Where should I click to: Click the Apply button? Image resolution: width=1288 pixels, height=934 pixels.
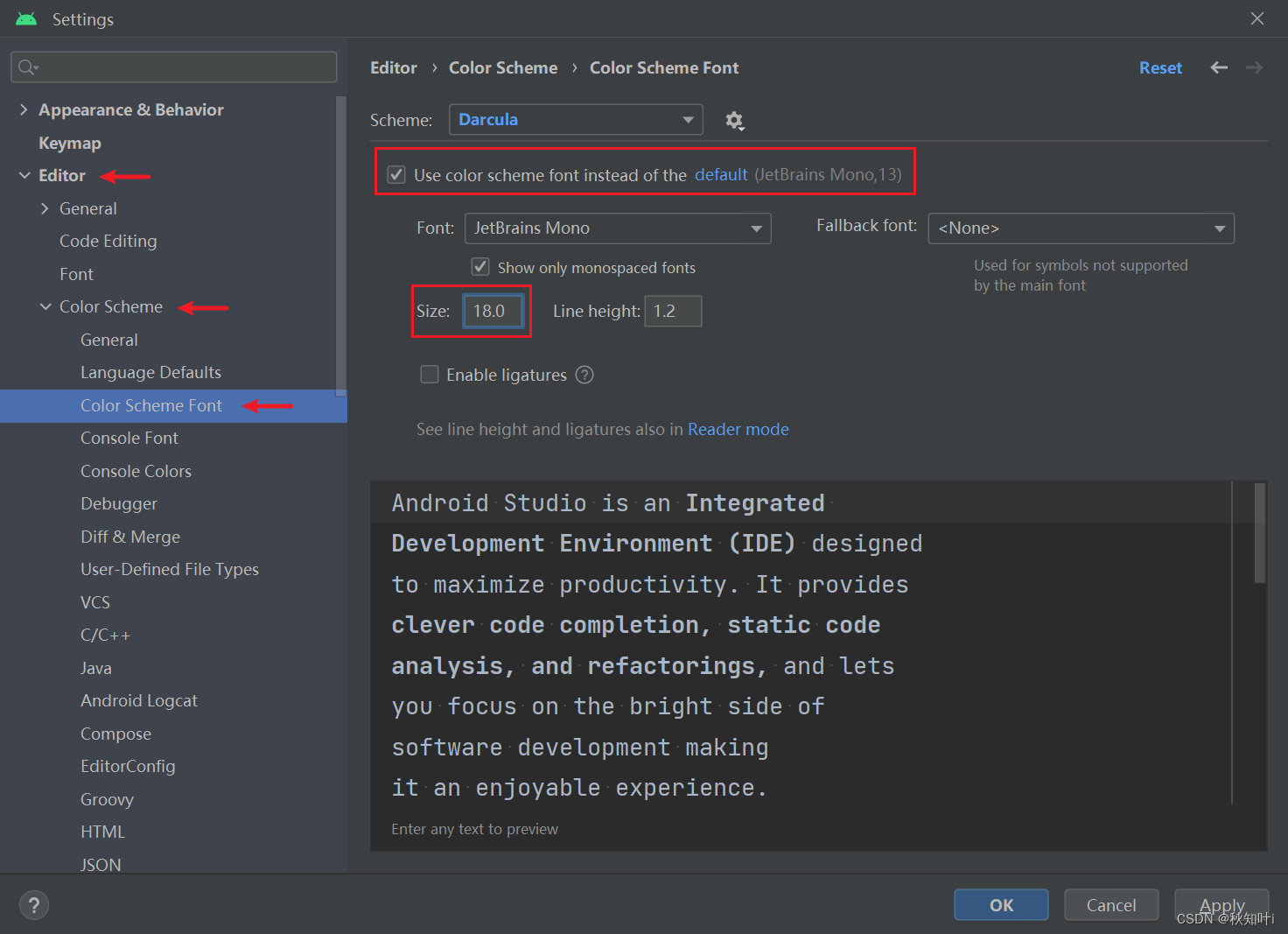point(1221,905)
